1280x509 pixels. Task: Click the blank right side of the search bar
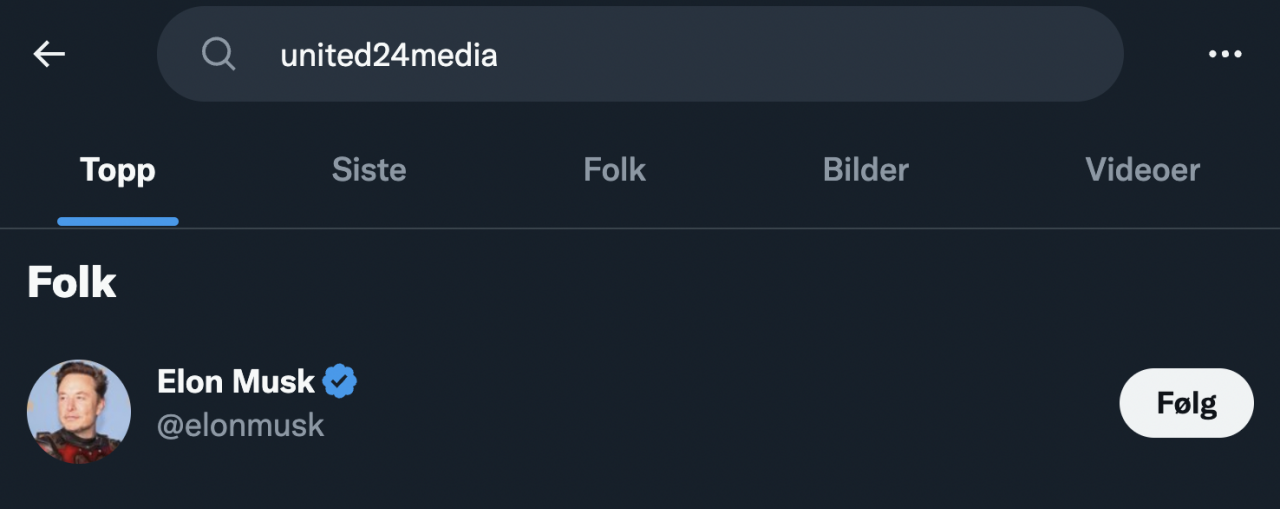(850, 54)
